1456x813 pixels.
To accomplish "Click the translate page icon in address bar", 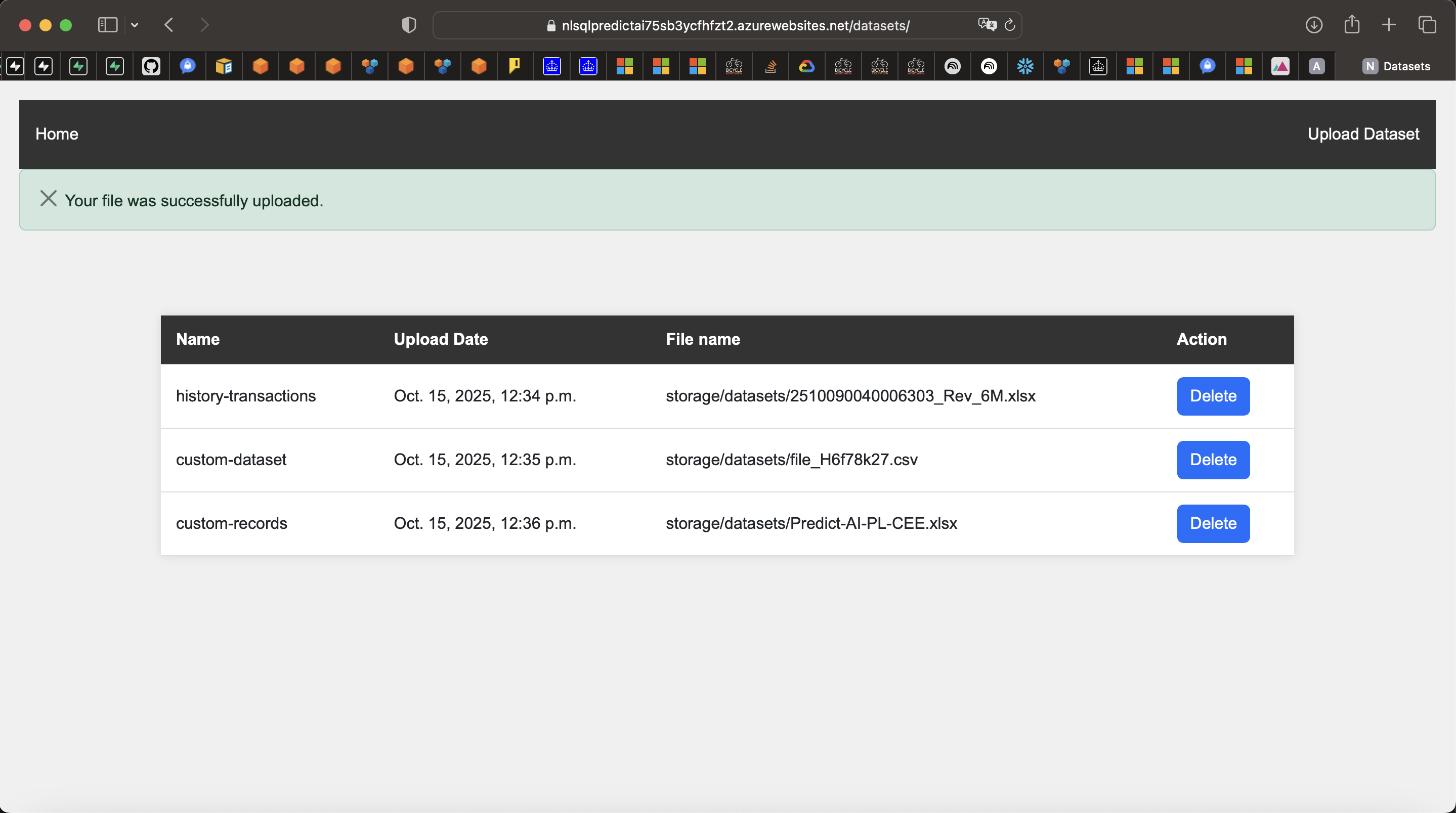I will 987,25.
